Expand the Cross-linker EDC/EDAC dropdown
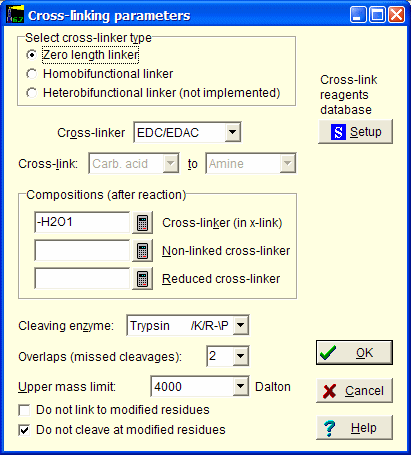The image size is (411, 455). click(232, 132)
